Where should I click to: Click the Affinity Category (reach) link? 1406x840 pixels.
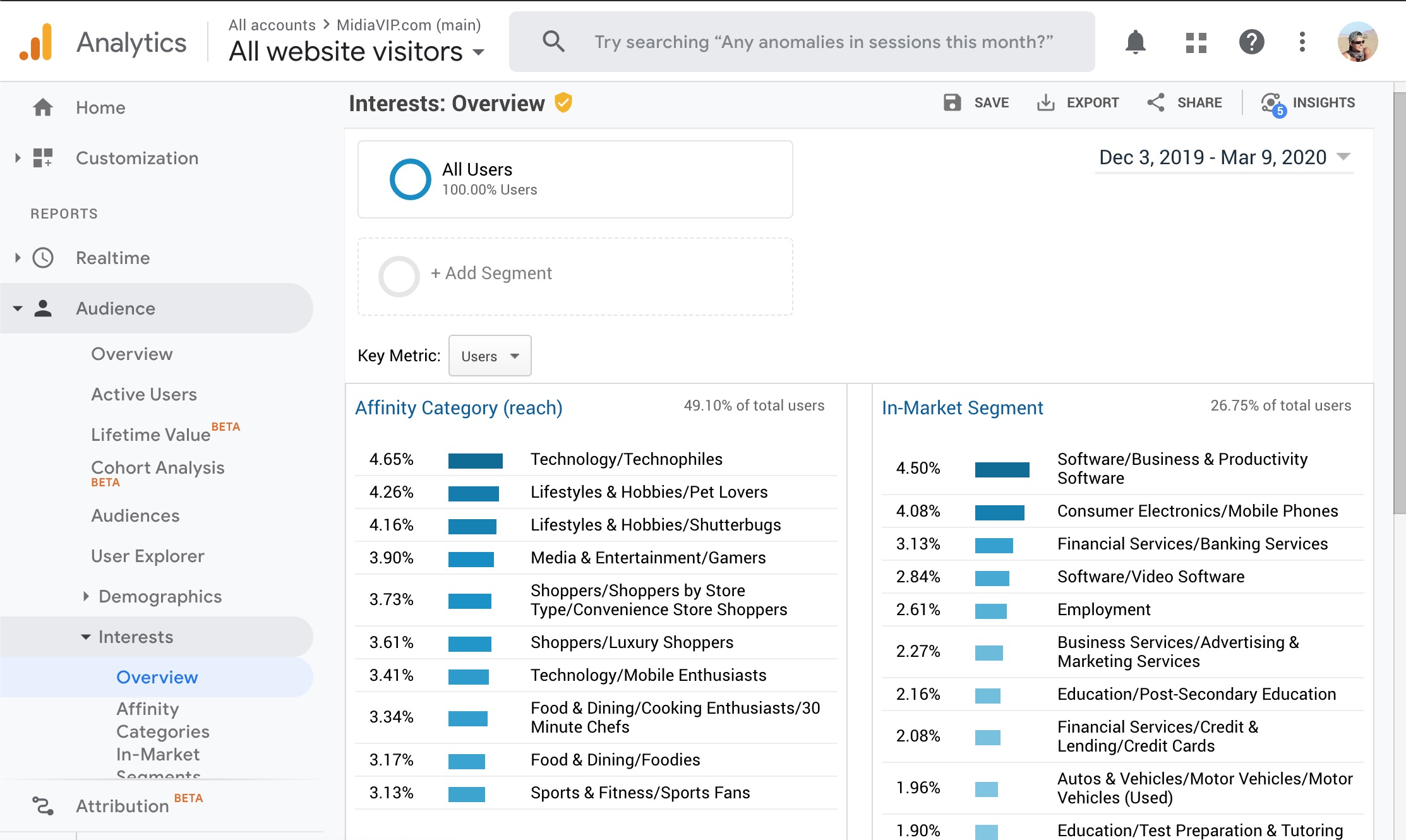click(x=459, y=408)
